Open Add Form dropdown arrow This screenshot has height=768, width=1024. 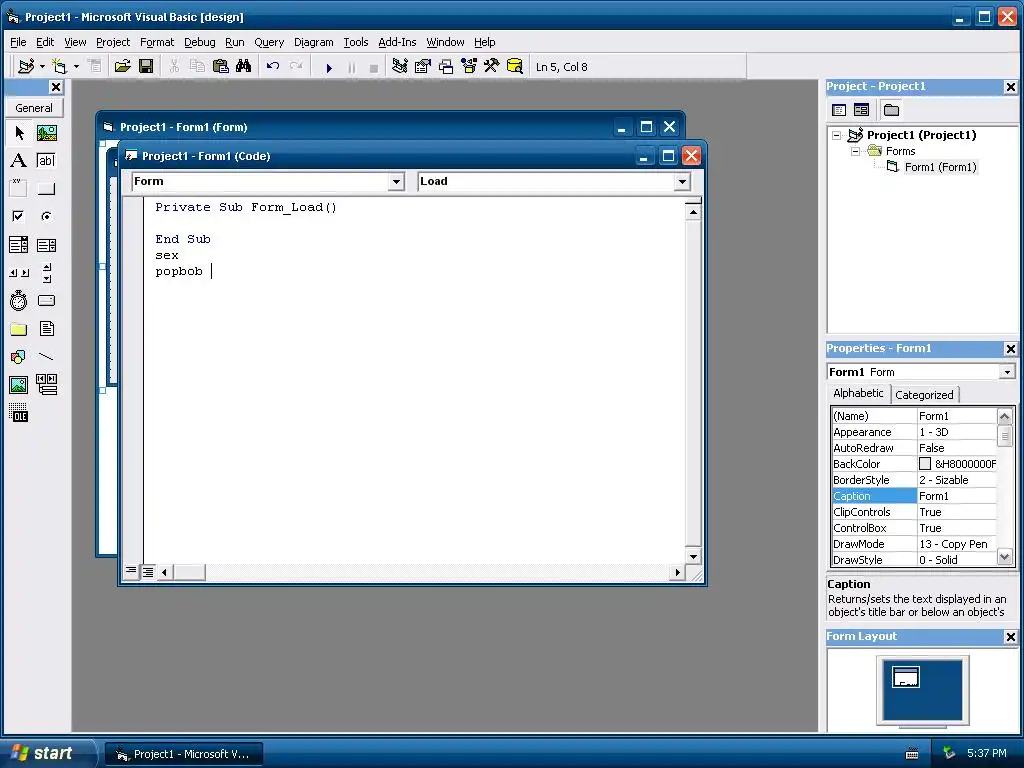click(76, 66)
